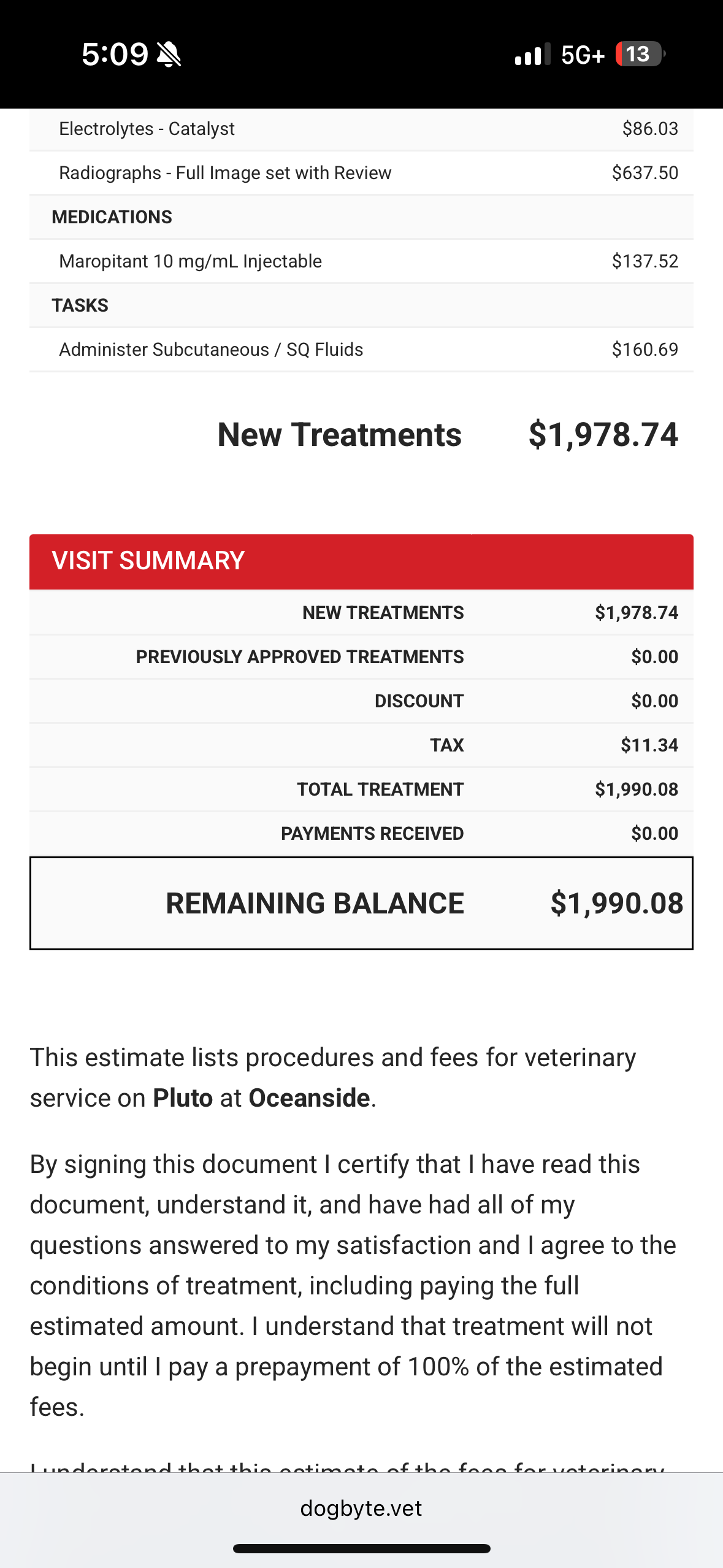The width and height of the screenshot is (723, 1568).
Task: Click the red VISIT SUMMARY header
Action: pyautogui.click(x=361, y=561)
